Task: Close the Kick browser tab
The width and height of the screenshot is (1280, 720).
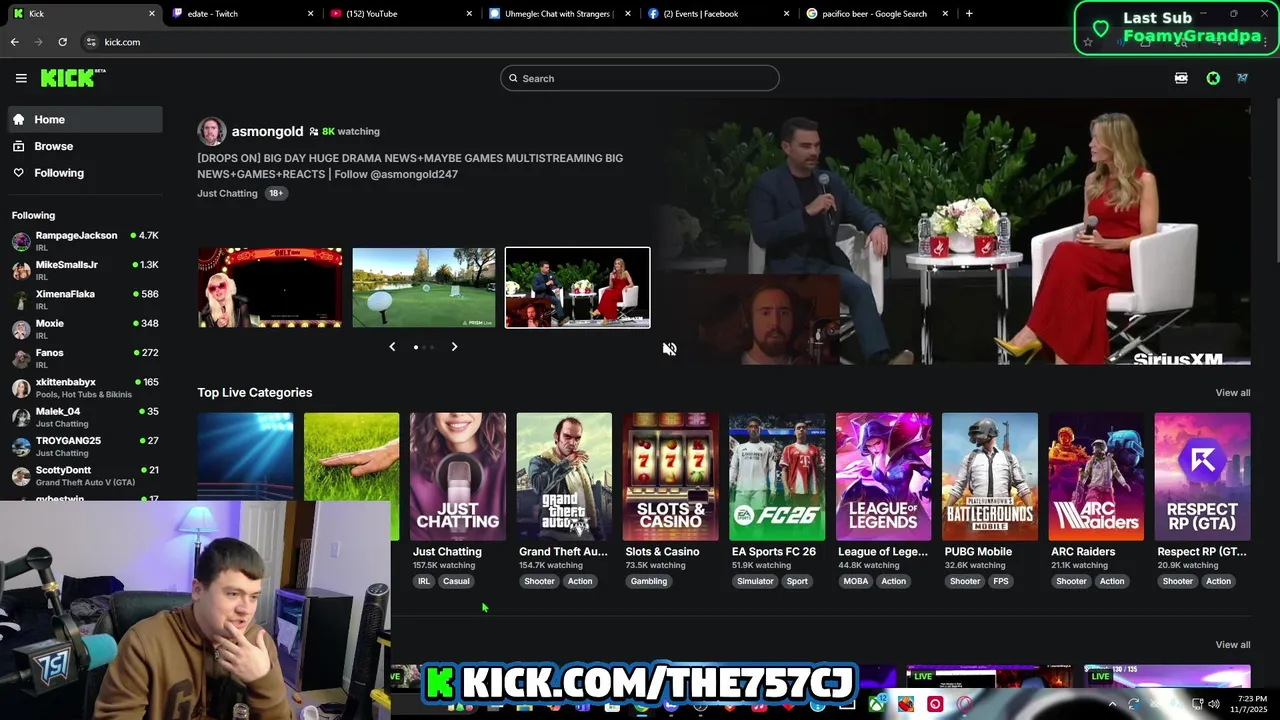Action: (x=152, y=14)
